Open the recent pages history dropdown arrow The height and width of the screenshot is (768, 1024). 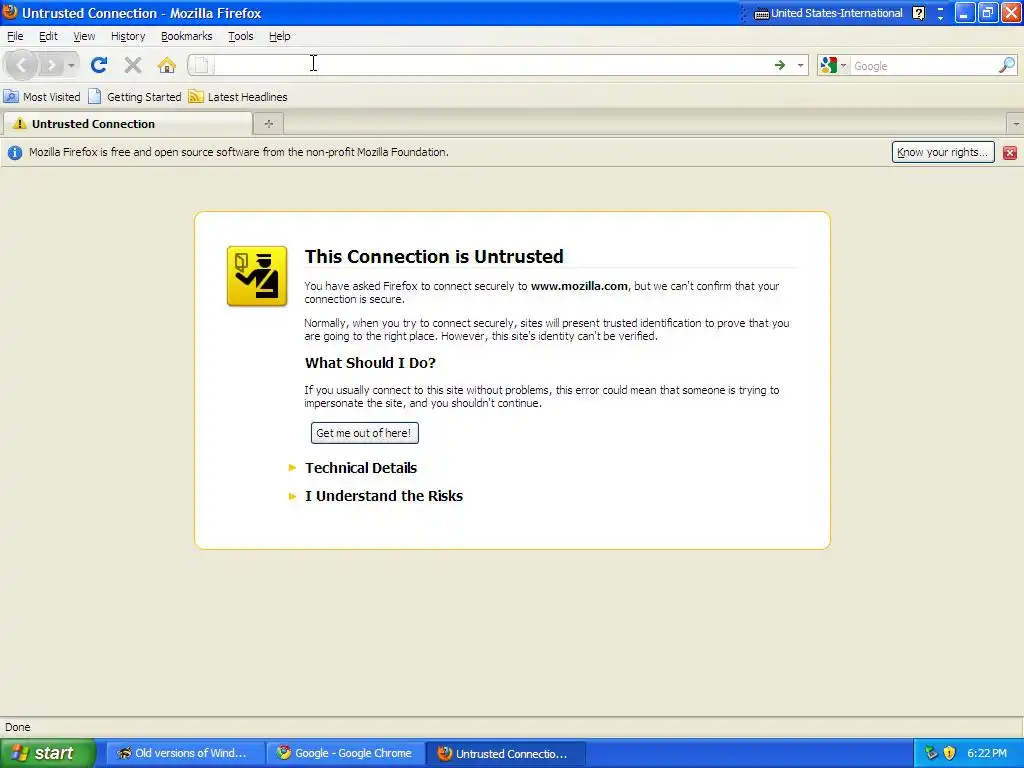coord(71,65)
